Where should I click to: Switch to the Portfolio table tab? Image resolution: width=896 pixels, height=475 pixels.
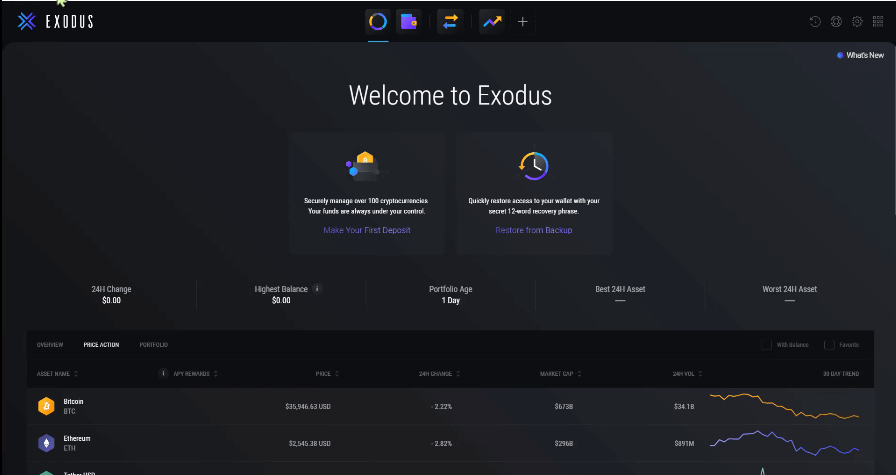point(154,345)
